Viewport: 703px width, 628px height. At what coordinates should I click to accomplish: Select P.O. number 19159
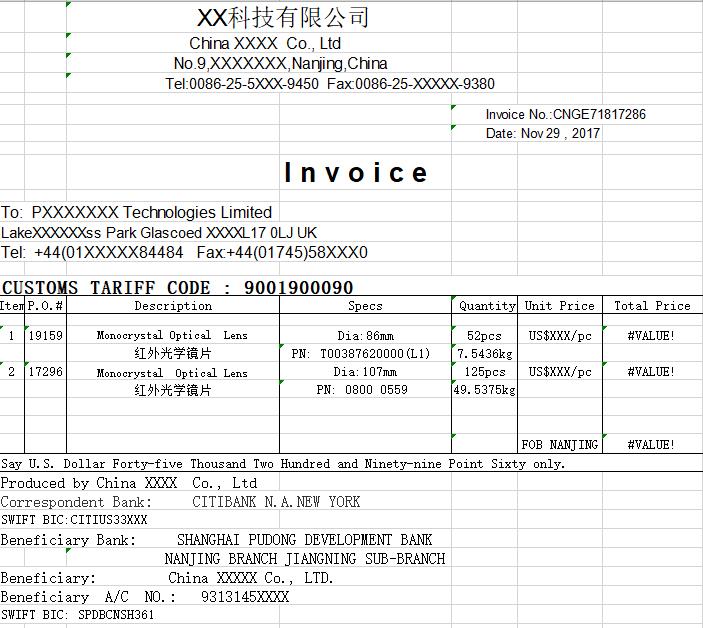tap(46, 335)
